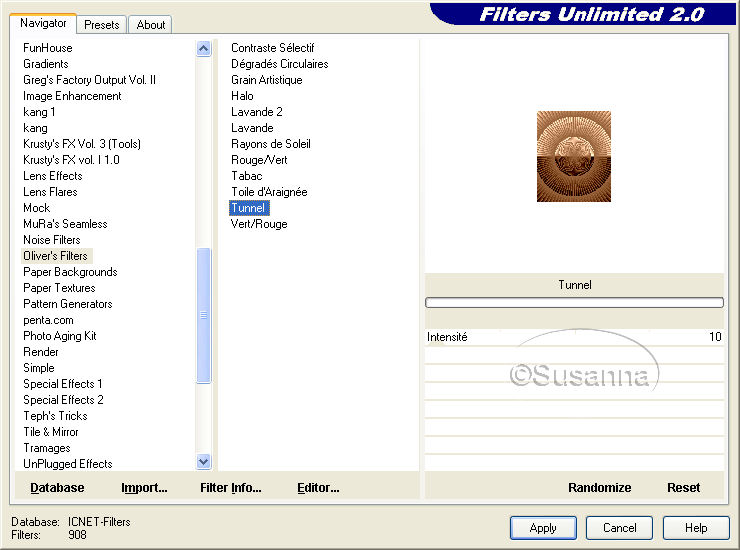Click the scroll down arrow in category list

click(x=203, y=462)
